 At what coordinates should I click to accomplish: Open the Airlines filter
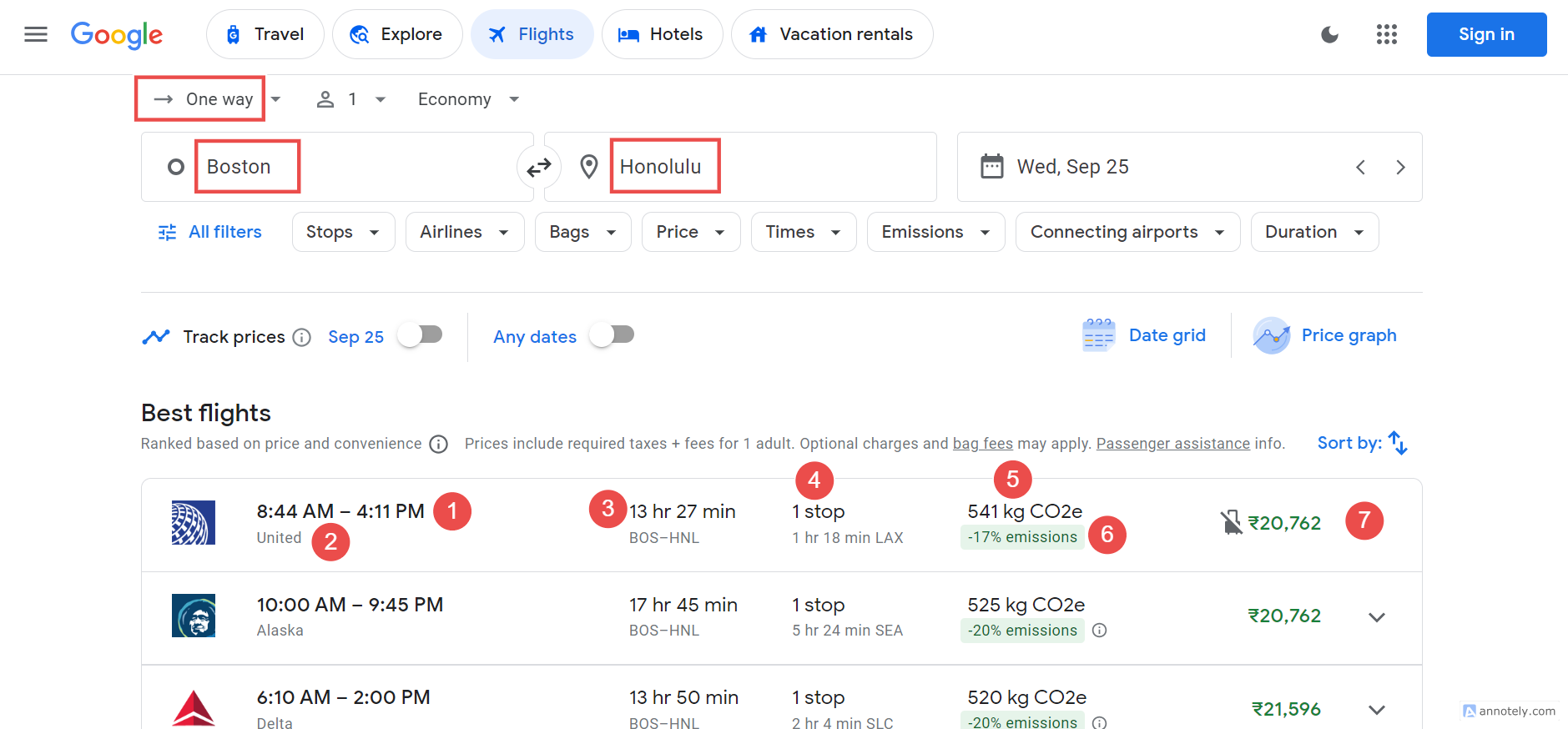(465, 232)
